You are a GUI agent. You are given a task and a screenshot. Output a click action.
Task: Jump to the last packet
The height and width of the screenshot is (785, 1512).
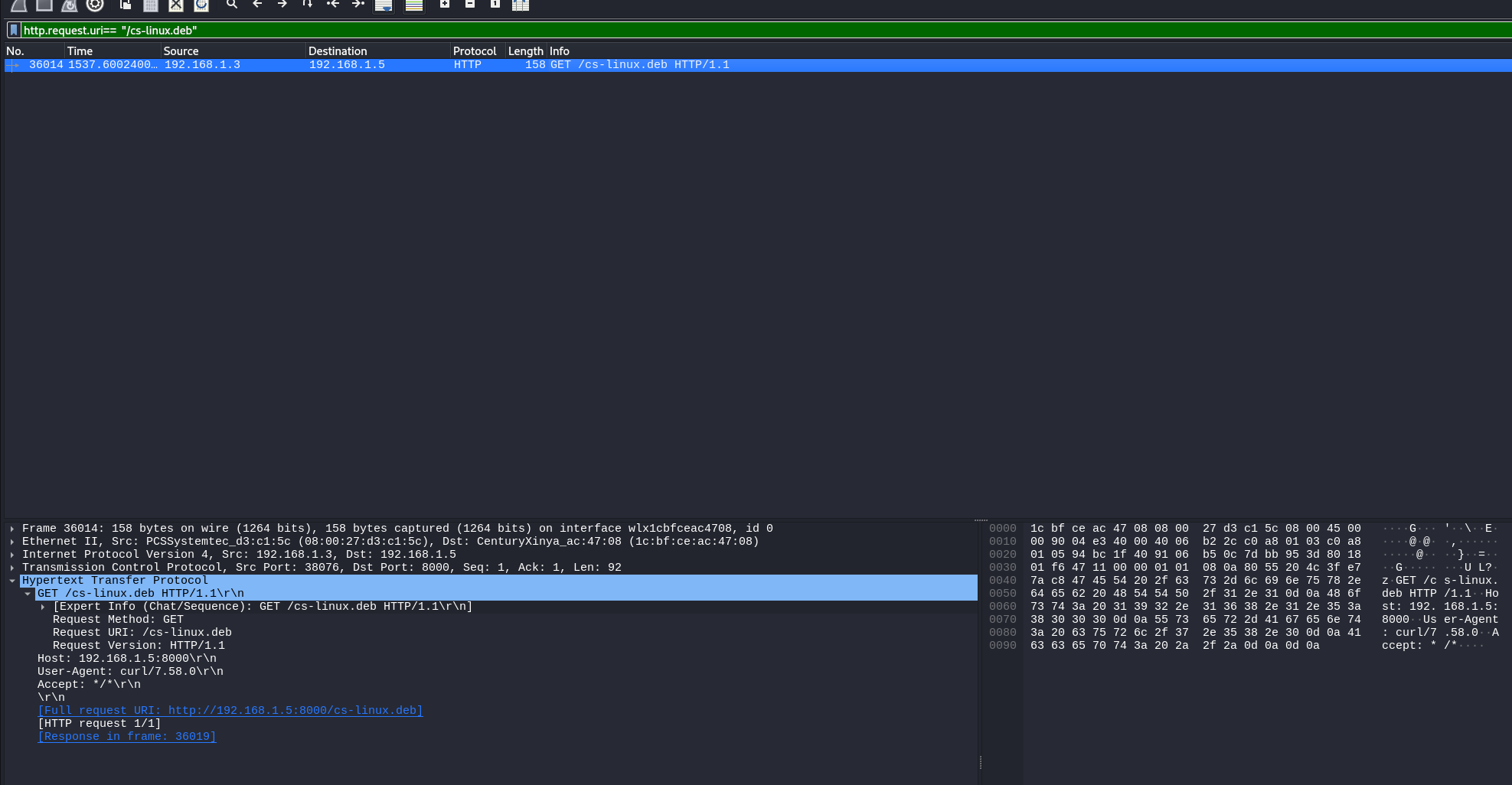(x=358, y=5)
